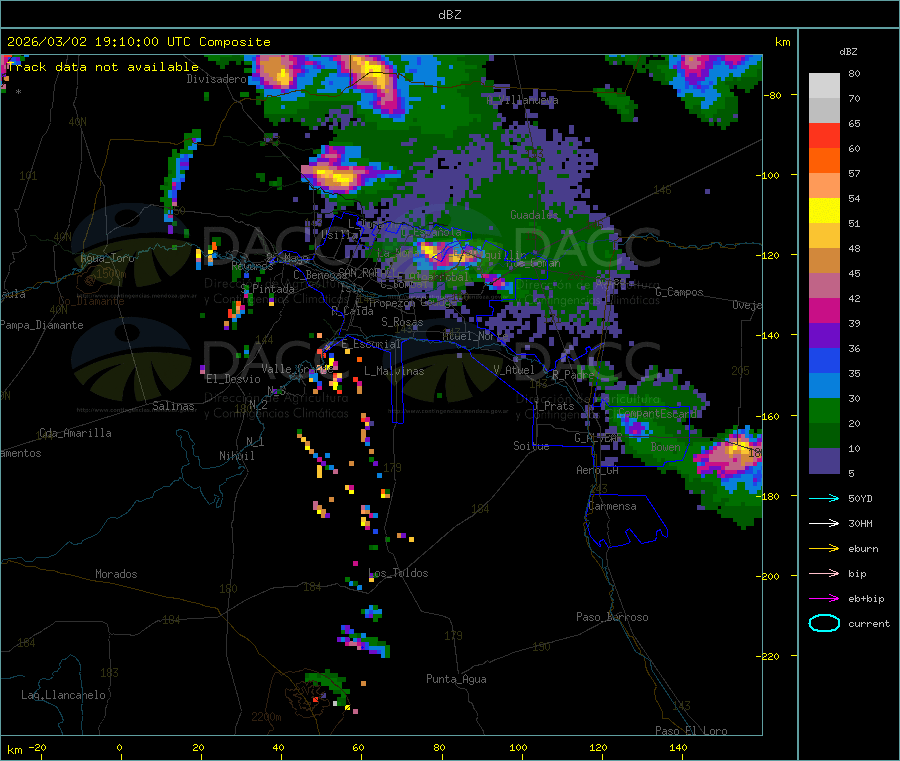Click the 'R_Villanueva' map label
This screenshot has height=761, width=900.
(522, 100)
